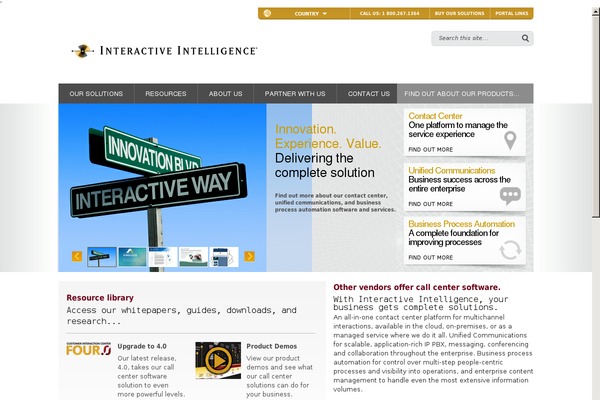Open the Our Solutions menu
This screenshot has height=400, width=600.
pyautogui.click(x=96, y=94)
